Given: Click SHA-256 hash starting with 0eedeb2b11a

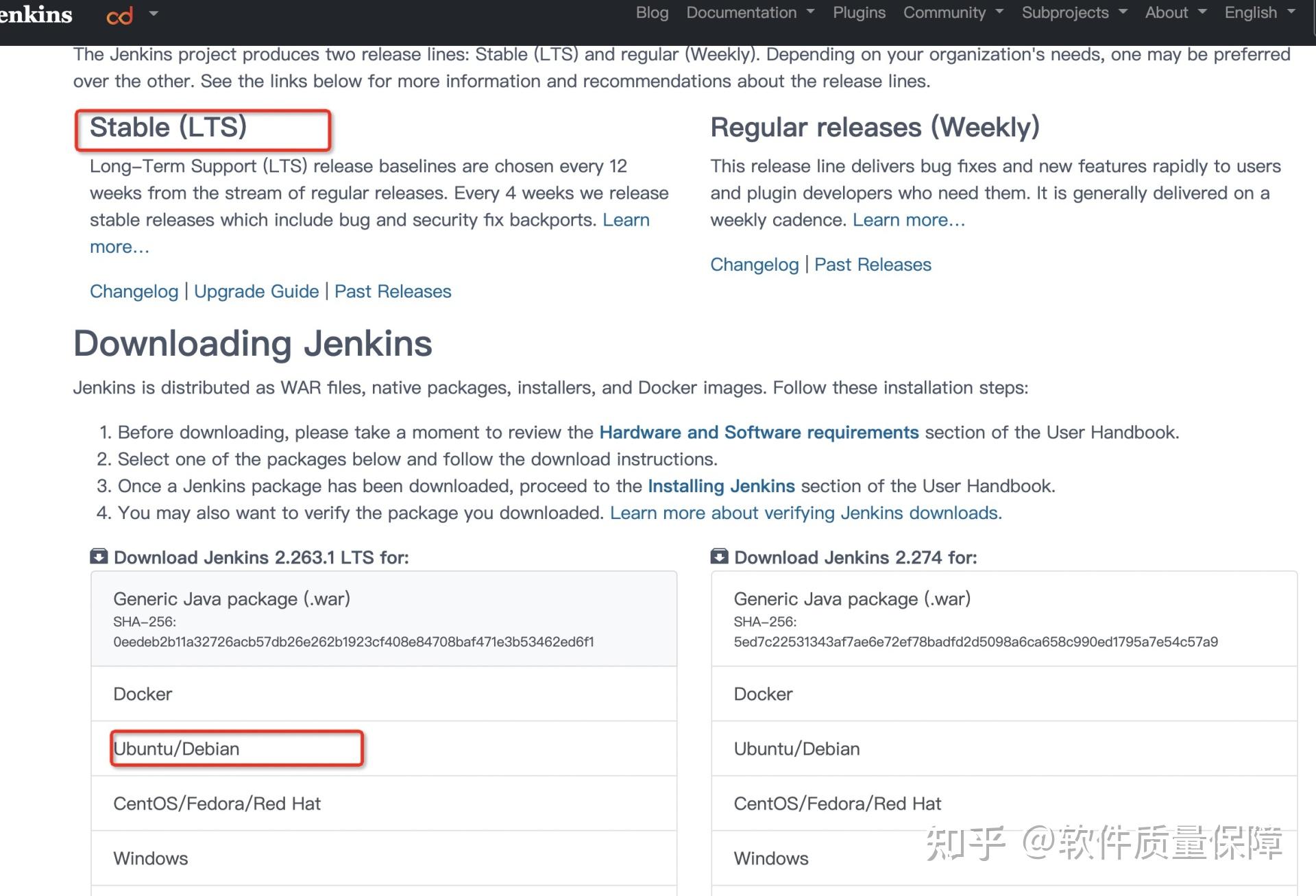Looking at the screenshot, I should pyautogui.click(x=354, y=642).
